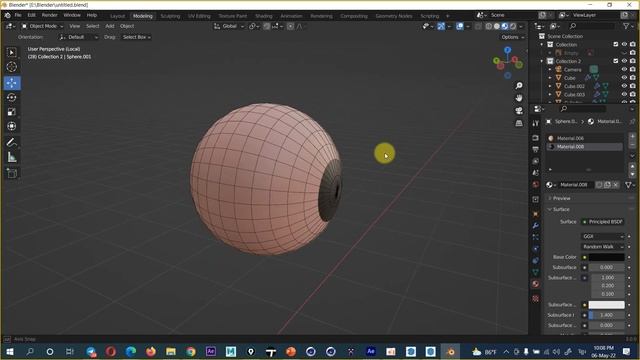Click the Blender logo menu icon
The image size is (640, 360).
tap(7, 15)
